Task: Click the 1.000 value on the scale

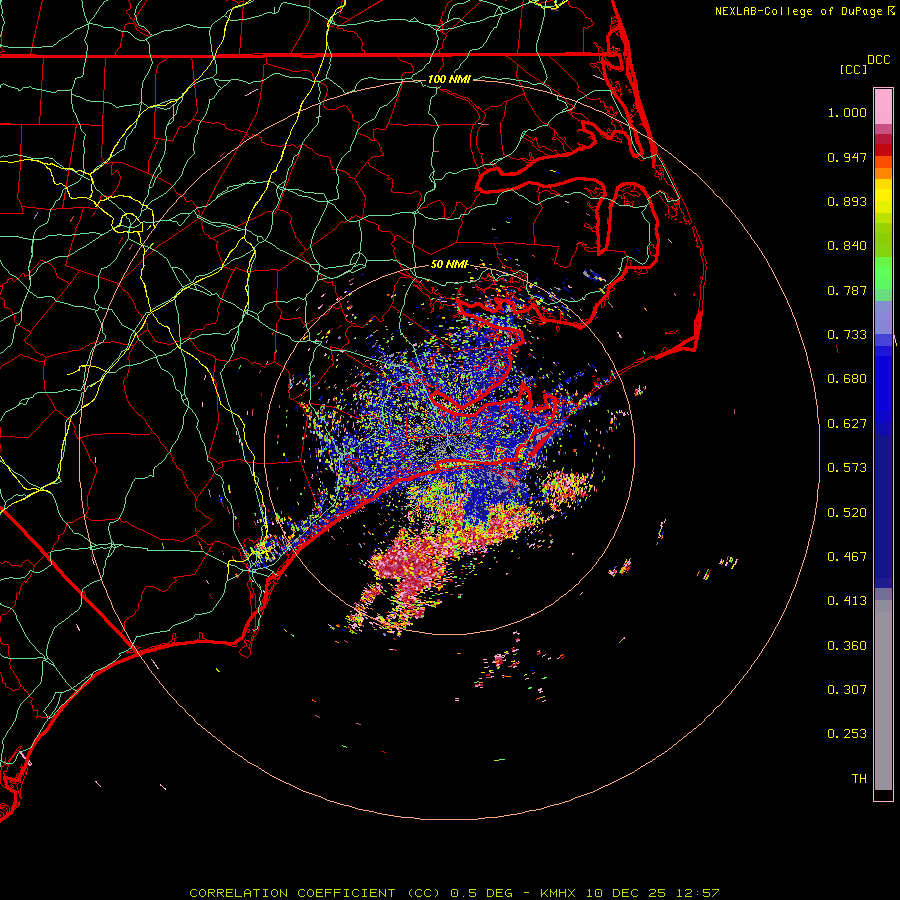Action: tap(847, 112)
